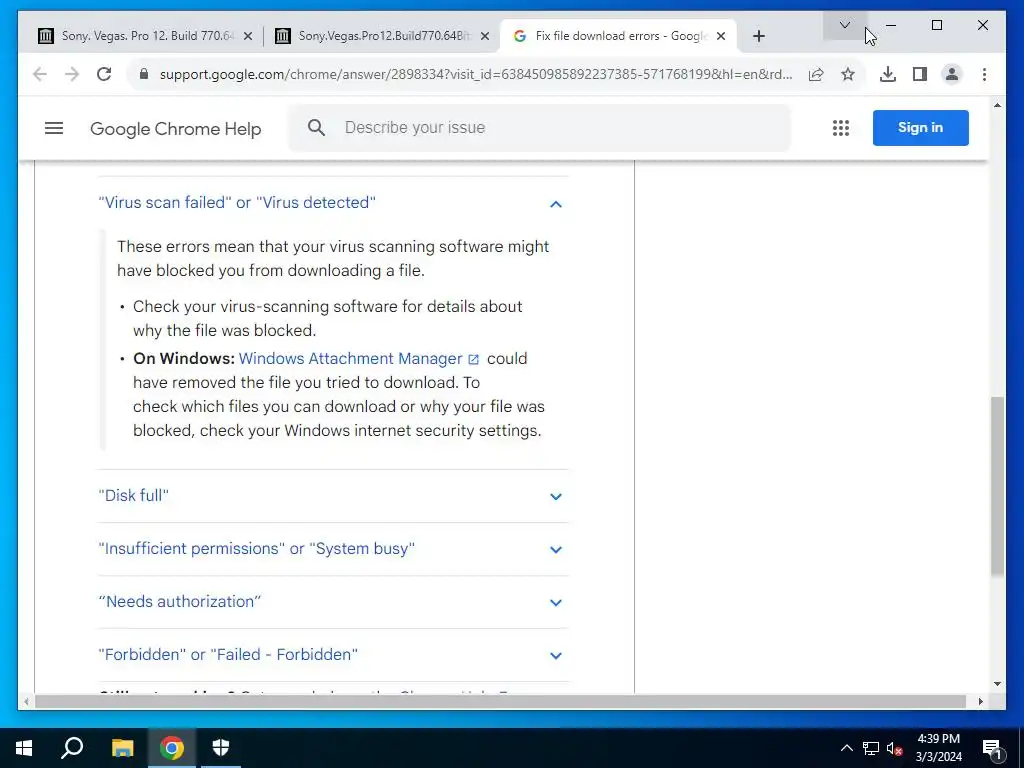Click the "Virus scan failed" heading text
This screenshot has height=768, width=1024.
[x=237, y=202]
